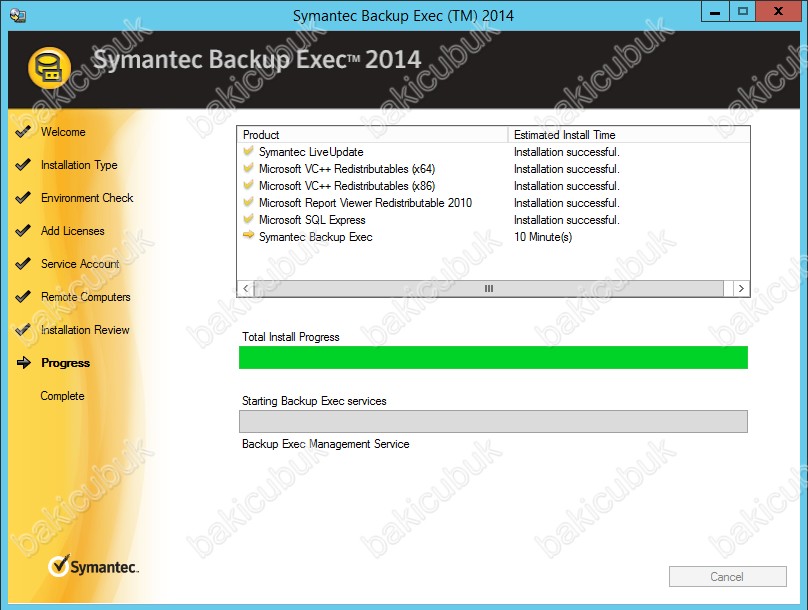Click the checkmark icon beside Welcome
This screenshot has width=808, height=610.
click(x=23, y=132)
